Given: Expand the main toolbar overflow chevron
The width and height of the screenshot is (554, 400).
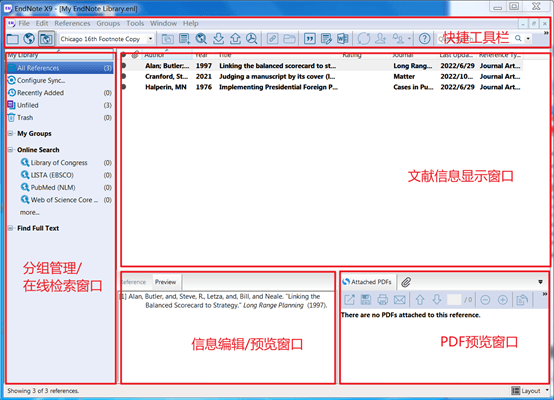Looking at the screenshot, I should (546, 33).
